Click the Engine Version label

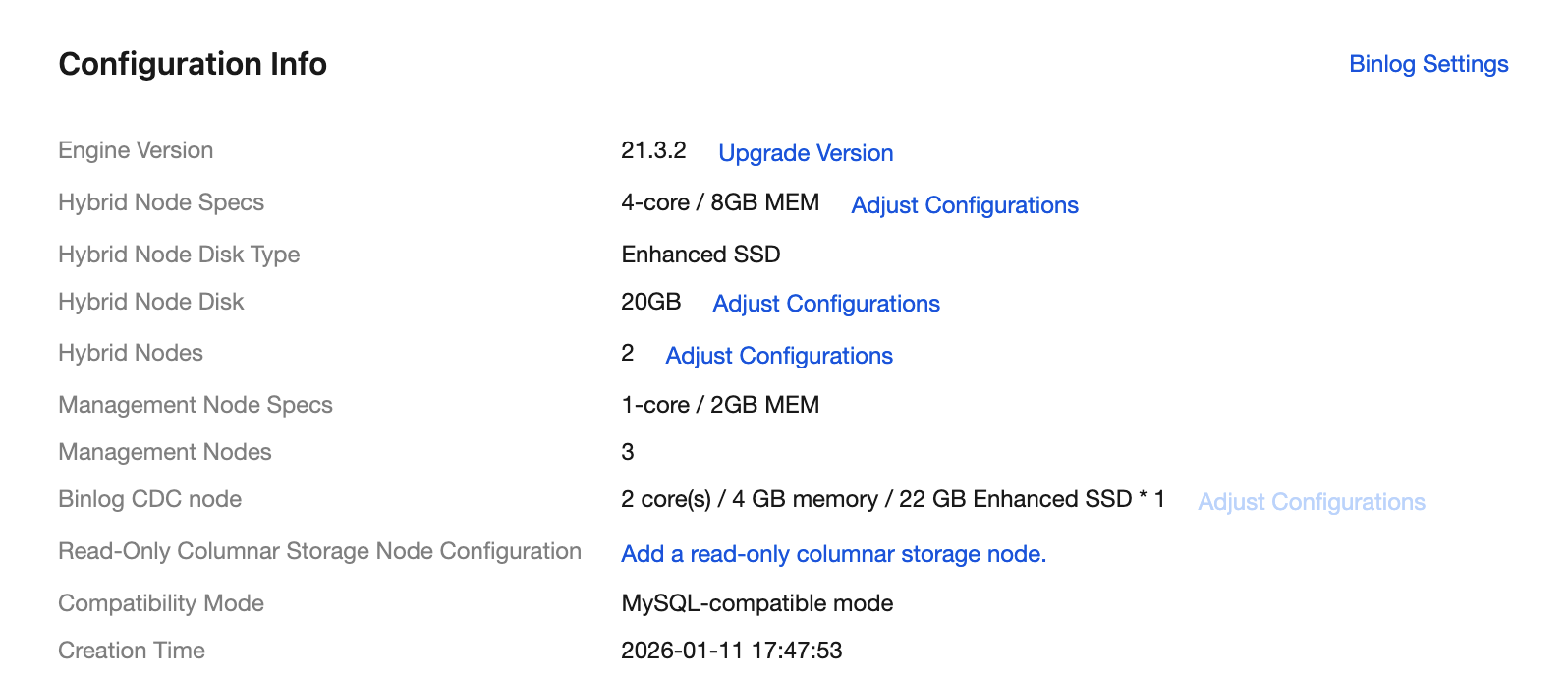(136, 150)
